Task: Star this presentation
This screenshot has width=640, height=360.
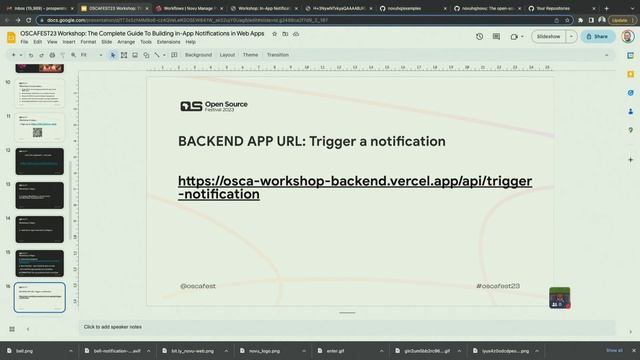Action: 274,34
